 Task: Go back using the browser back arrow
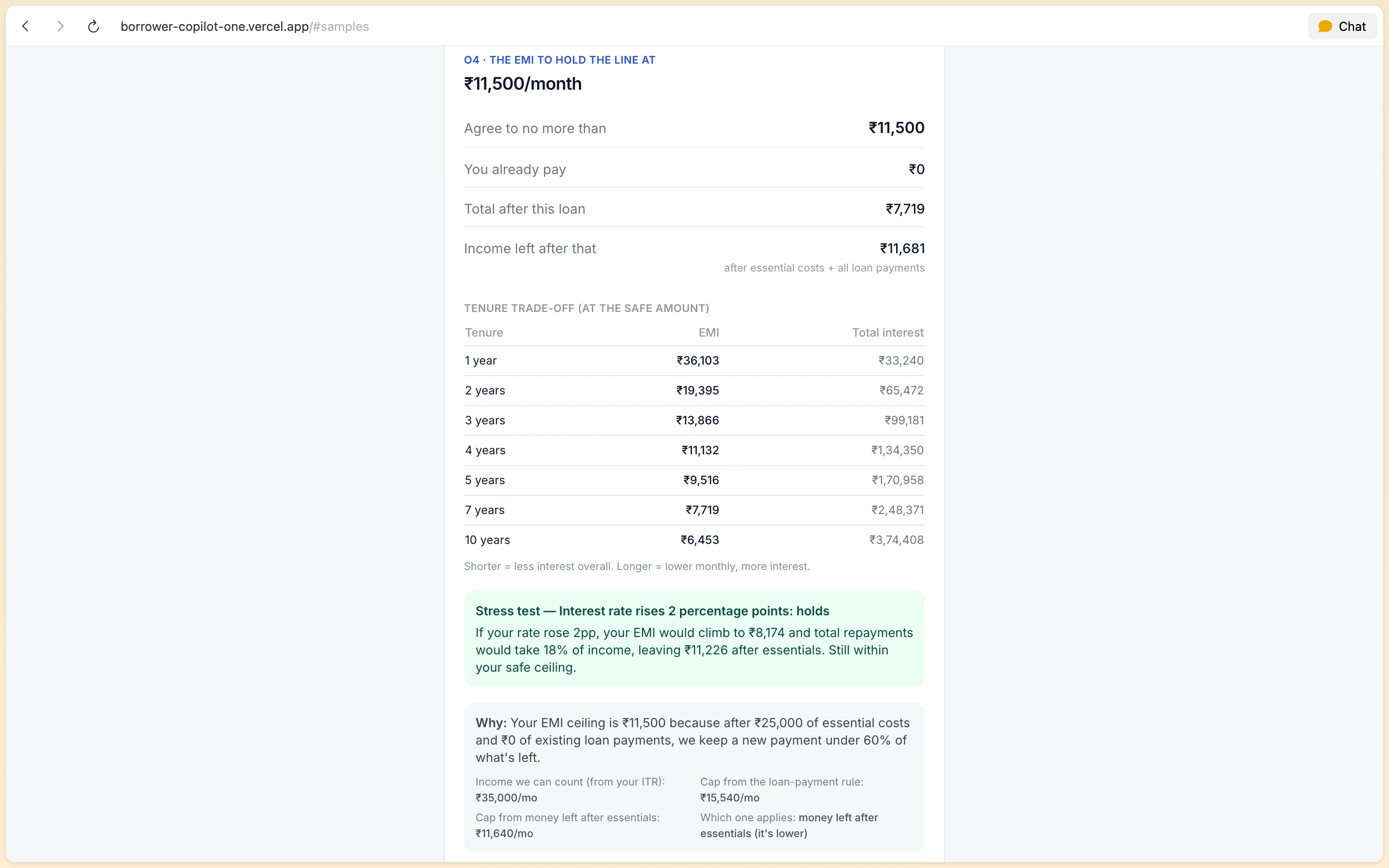[25, 27]
